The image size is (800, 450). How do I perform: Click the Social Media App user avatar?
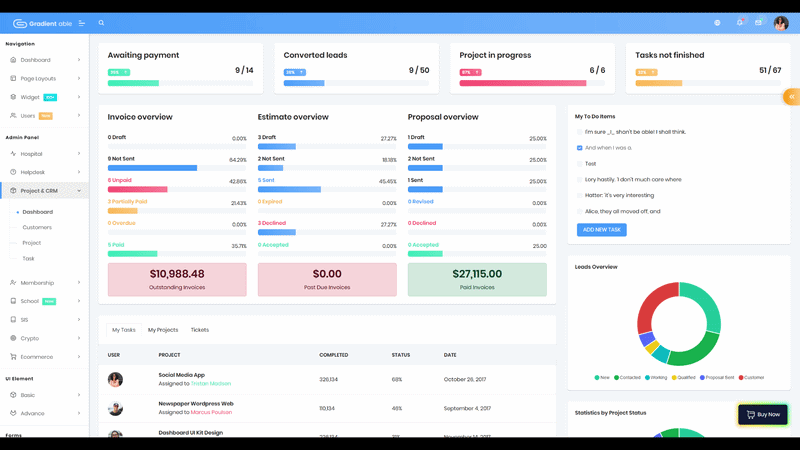pos(115,380)
